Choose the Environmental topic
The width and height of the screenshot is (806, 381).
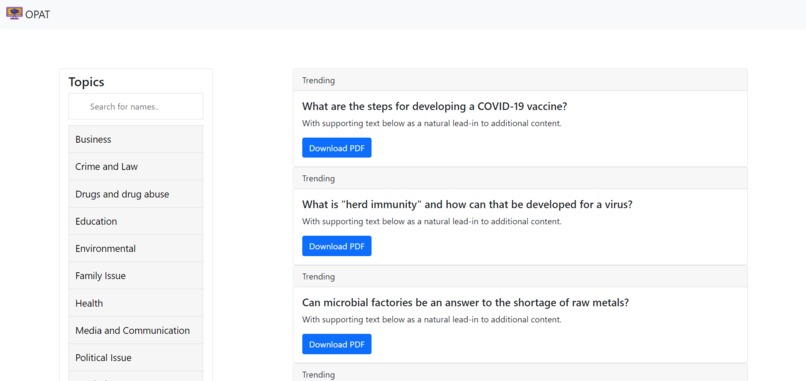point(136,248)
